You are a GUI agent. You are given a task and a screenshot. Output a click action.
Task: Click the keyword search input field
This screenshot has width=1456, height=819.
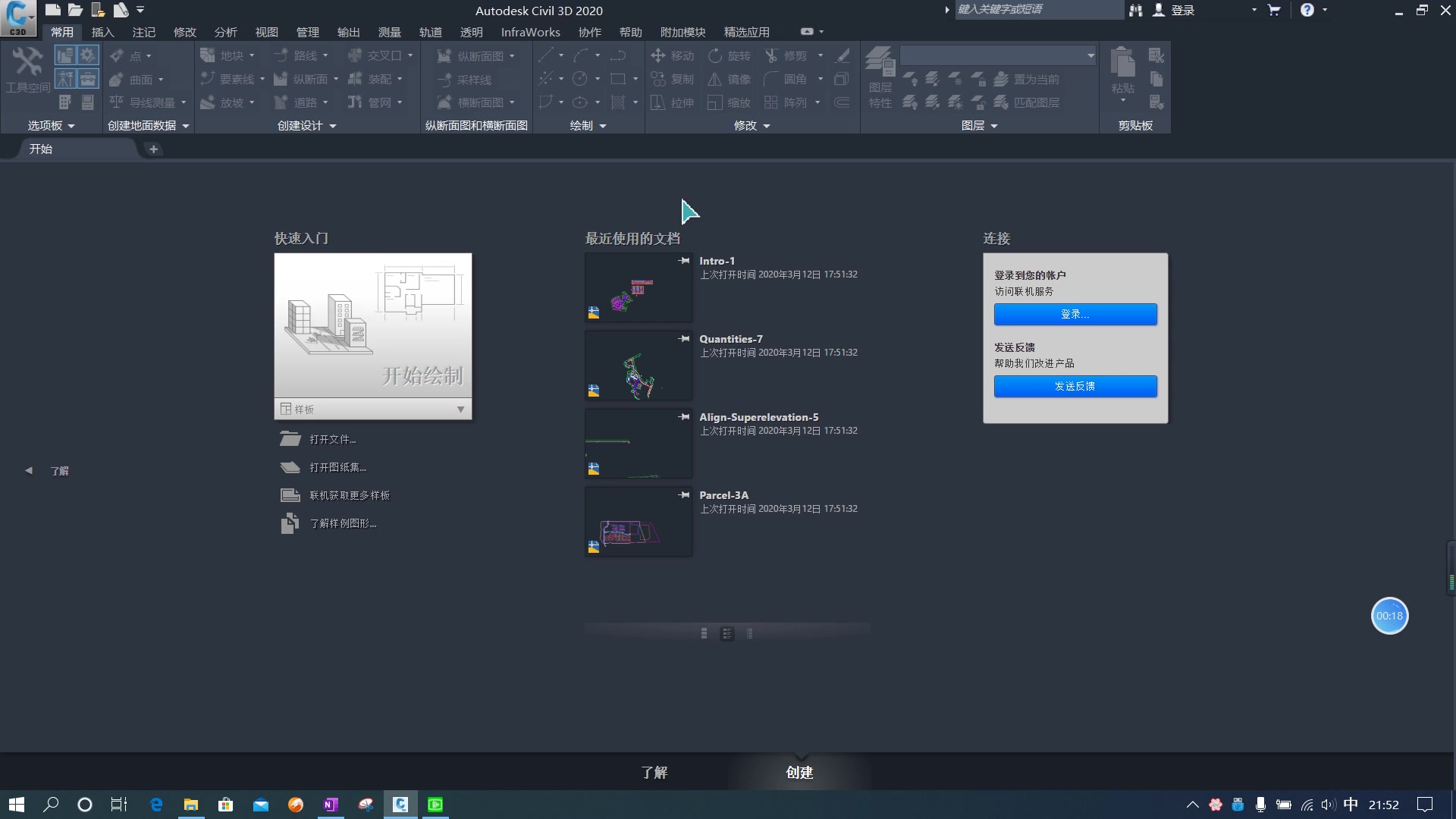tap(1037, 10)
